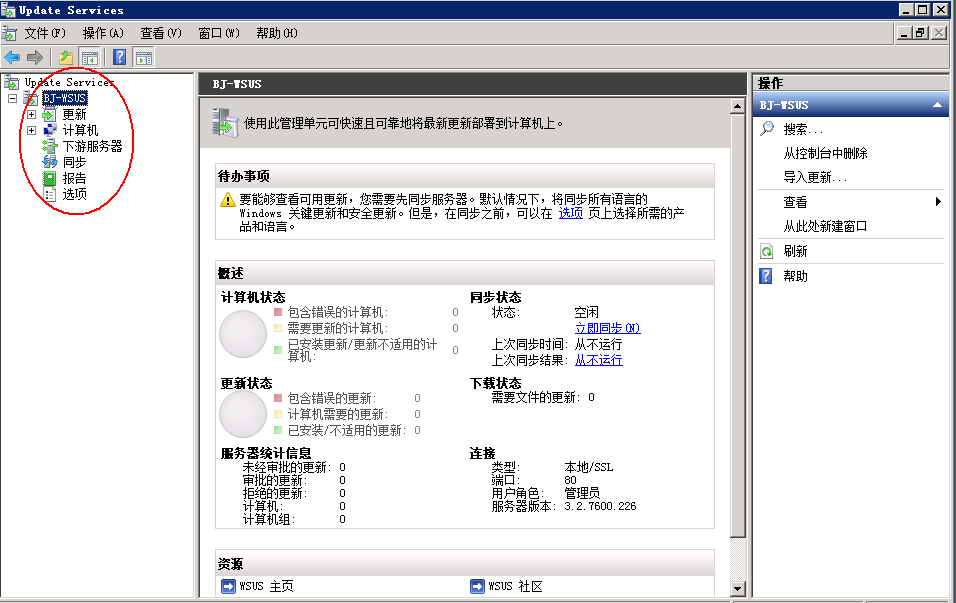Viewport: 956px width, 603px height.
Task: Click the warning icon in 待办事项
Action: (x=227, y=199)
